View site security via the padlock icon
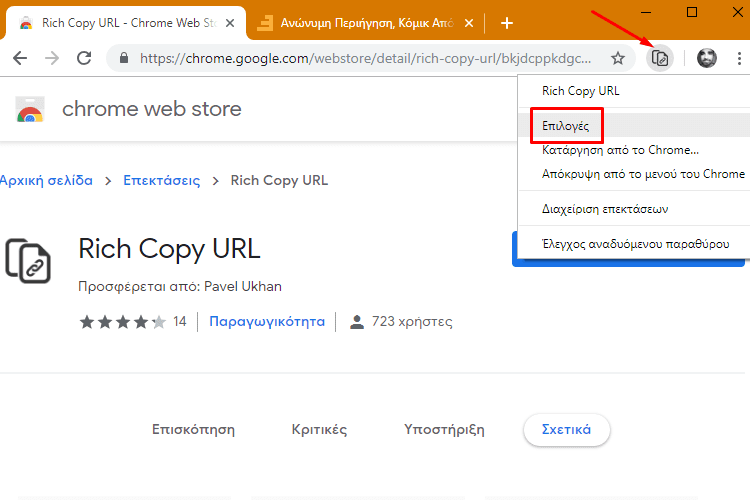This screenshot has height=500, width=750. (x=124, y=58)
